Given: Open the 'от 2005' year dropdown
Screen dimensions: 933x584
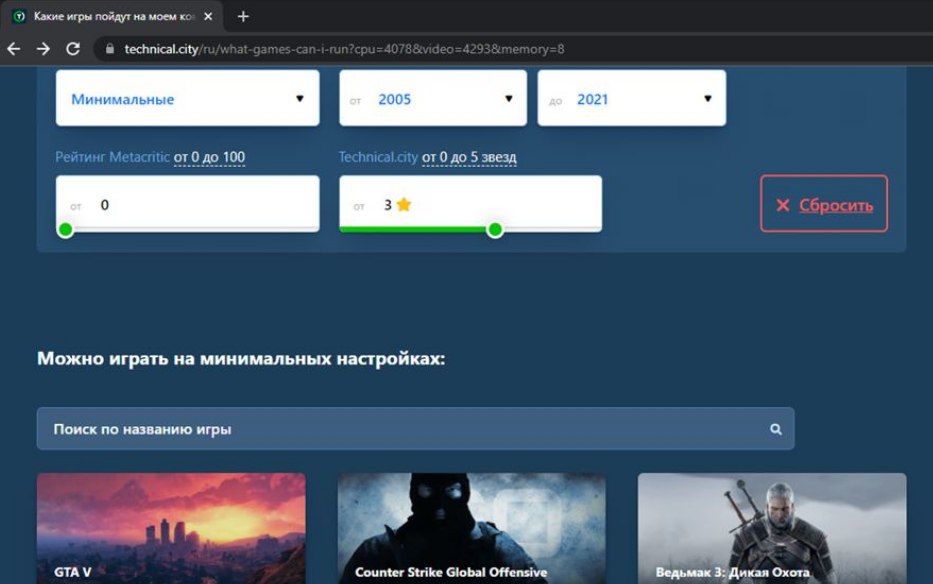Looking at the screenshot, I should click(433, 98).
